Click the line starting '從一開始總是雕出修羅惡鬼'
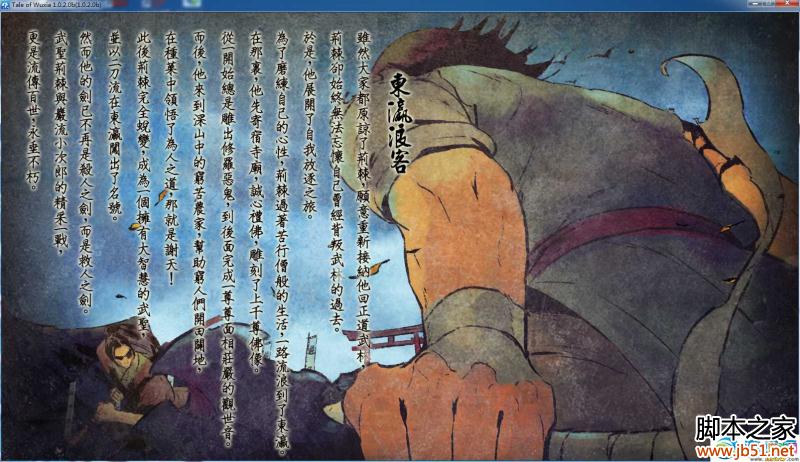The height and width of the screenshot is (462, 800). [227, 239]
